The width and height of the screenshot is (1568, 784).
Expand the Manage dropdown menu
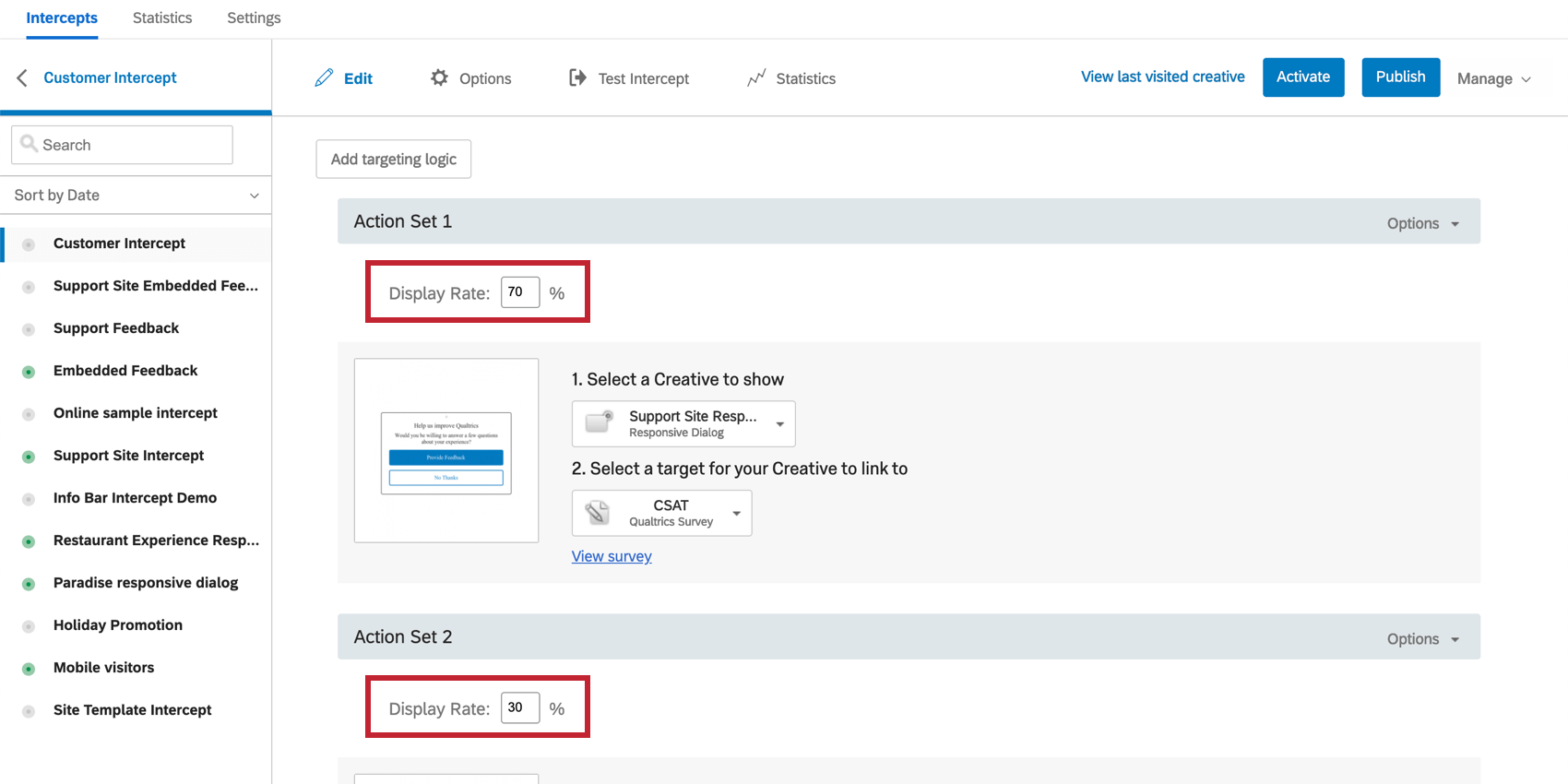click(1493, 79)
